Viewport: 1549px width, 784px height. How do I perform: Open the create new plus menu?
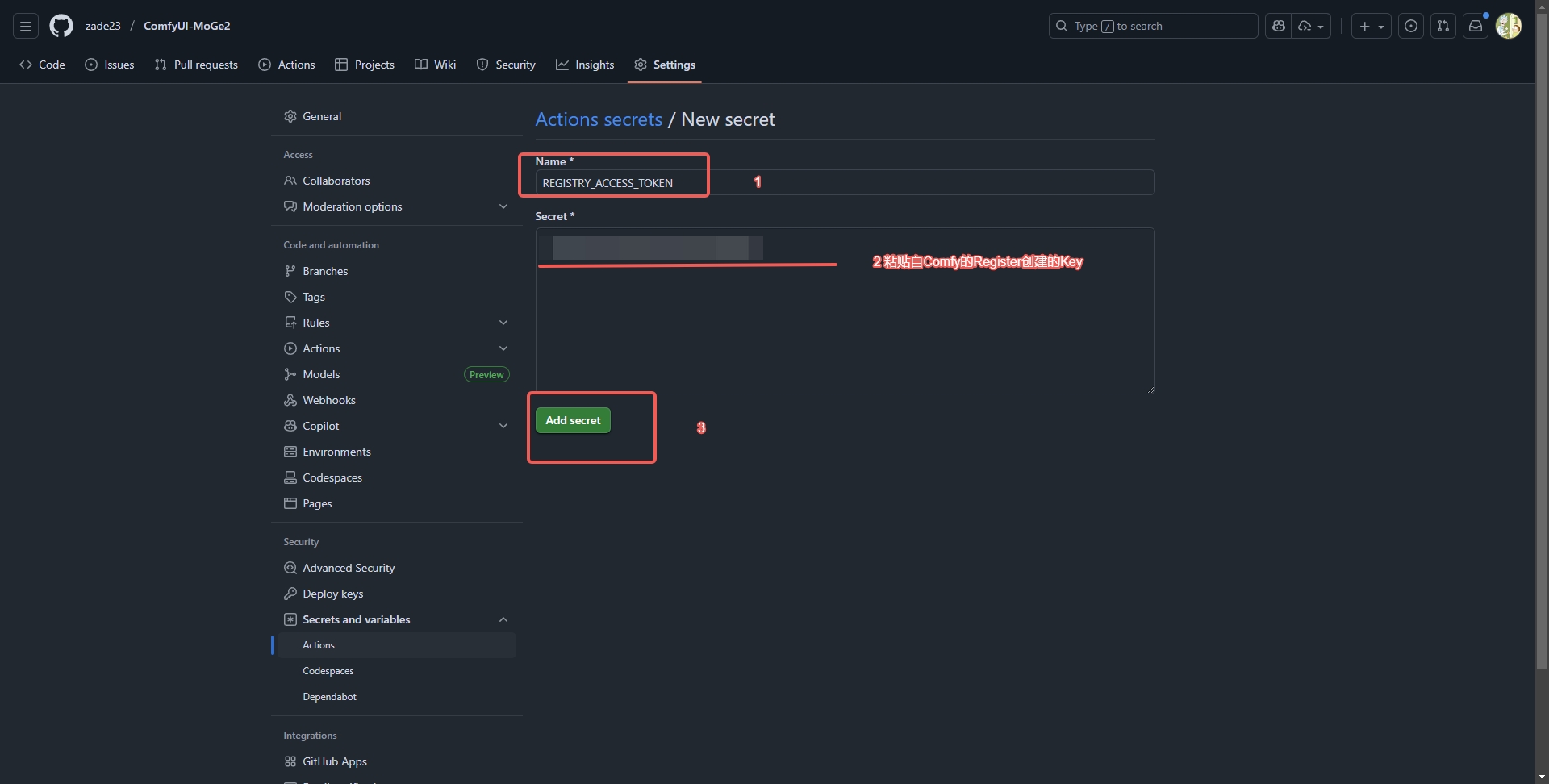pyautogui.click(x=1372, y=26)
